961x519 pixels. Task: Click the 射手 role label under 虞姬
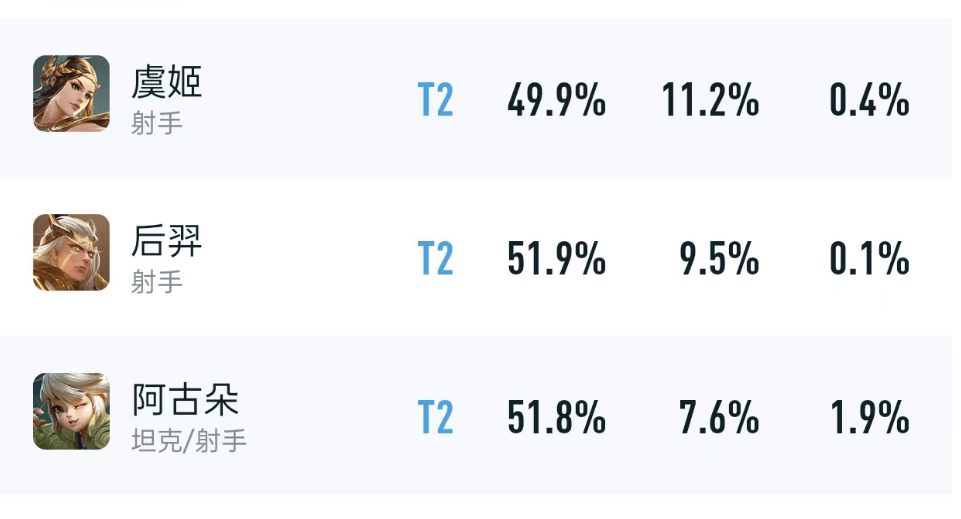click(x=157, y=123)
